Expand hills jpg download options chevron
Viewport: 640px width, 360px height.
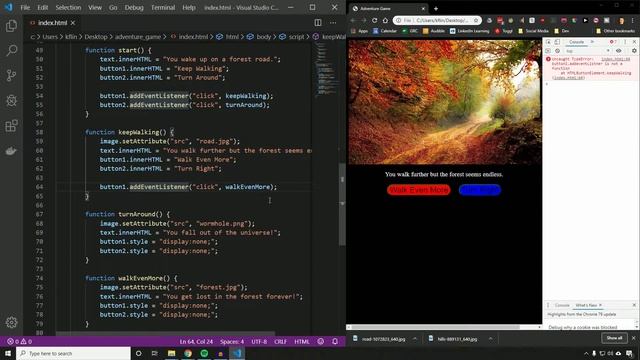click(490, 339)
